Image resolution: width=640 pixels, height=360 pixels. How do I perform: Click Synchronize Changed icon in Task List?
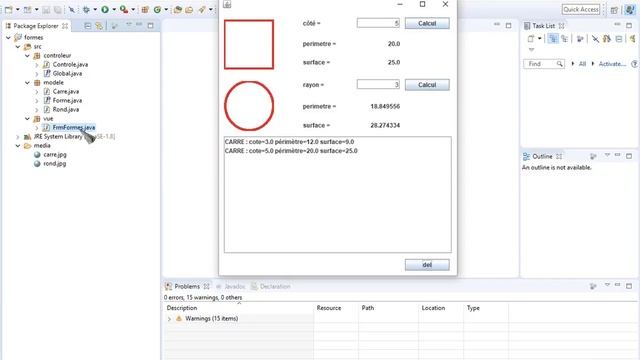click(607, 39)
